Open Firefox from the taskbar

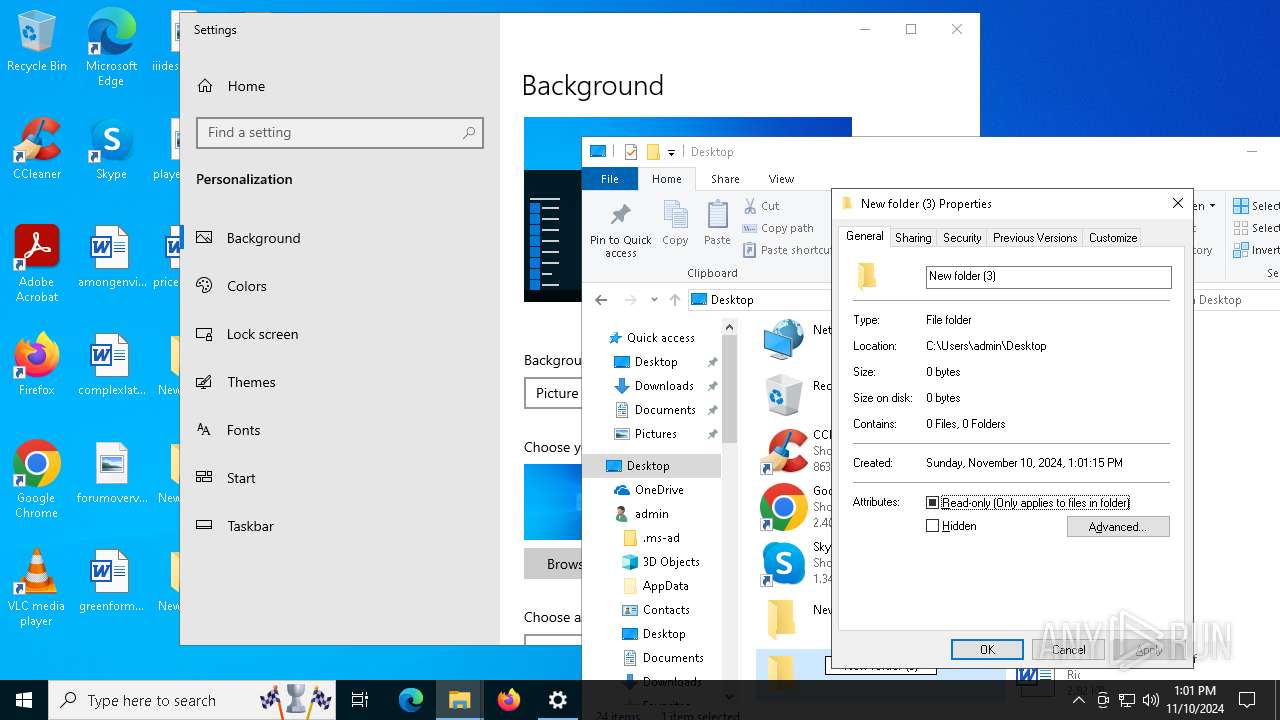pyautogui.click(x=509, y=700)
